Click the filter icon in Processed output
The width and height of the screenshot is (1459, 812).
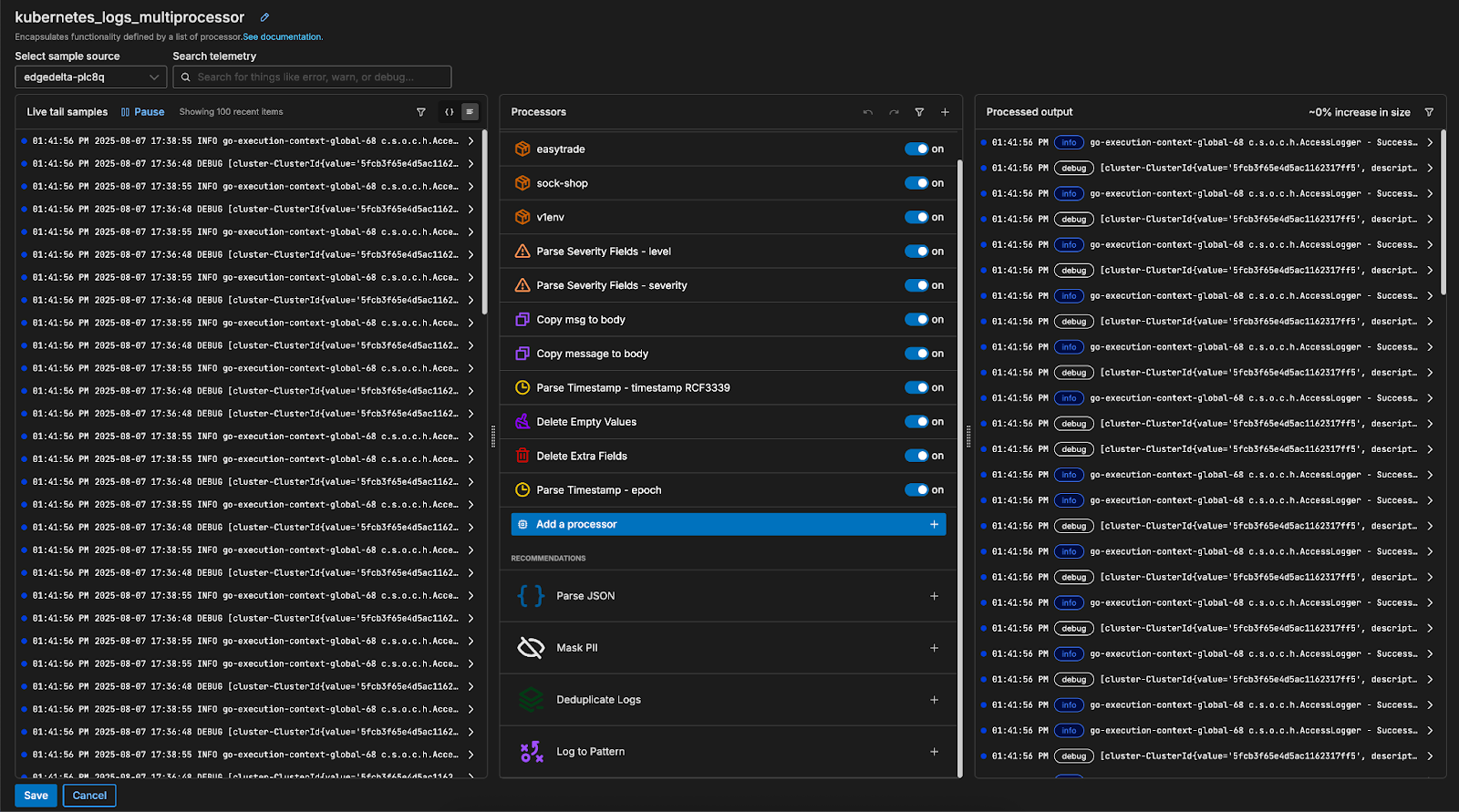pyautogui.click(x=1429, y=112)
